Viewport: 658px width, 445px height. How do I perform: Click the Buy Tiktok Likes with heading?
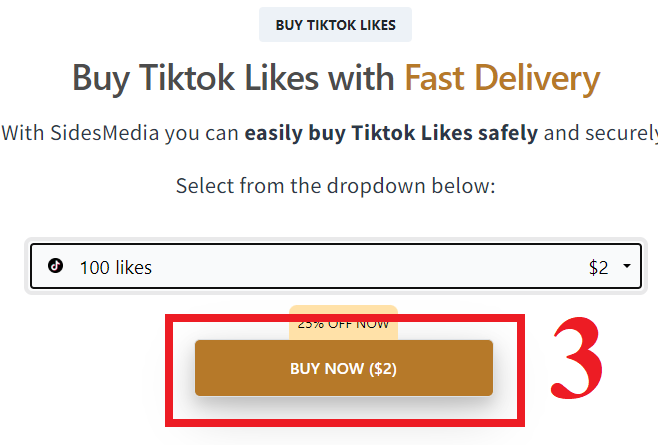[x=233, y=79]
